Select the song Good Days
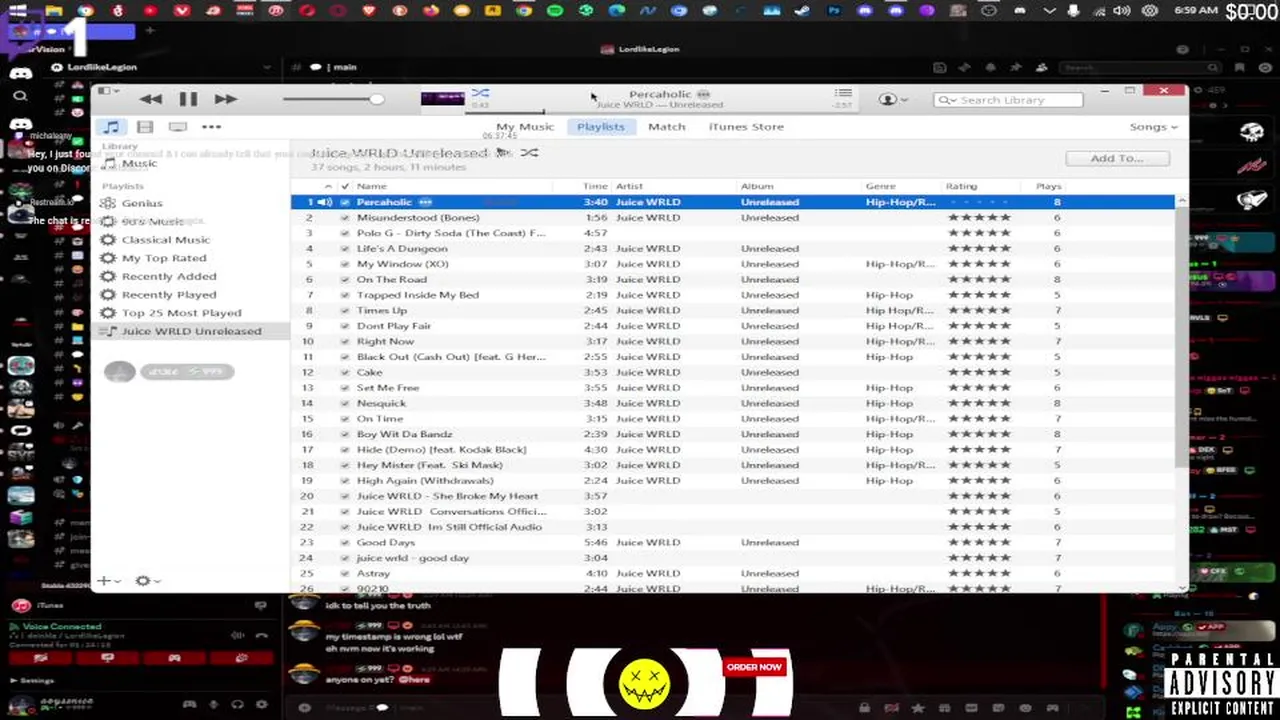1280x720 pixels. [385, 542]
